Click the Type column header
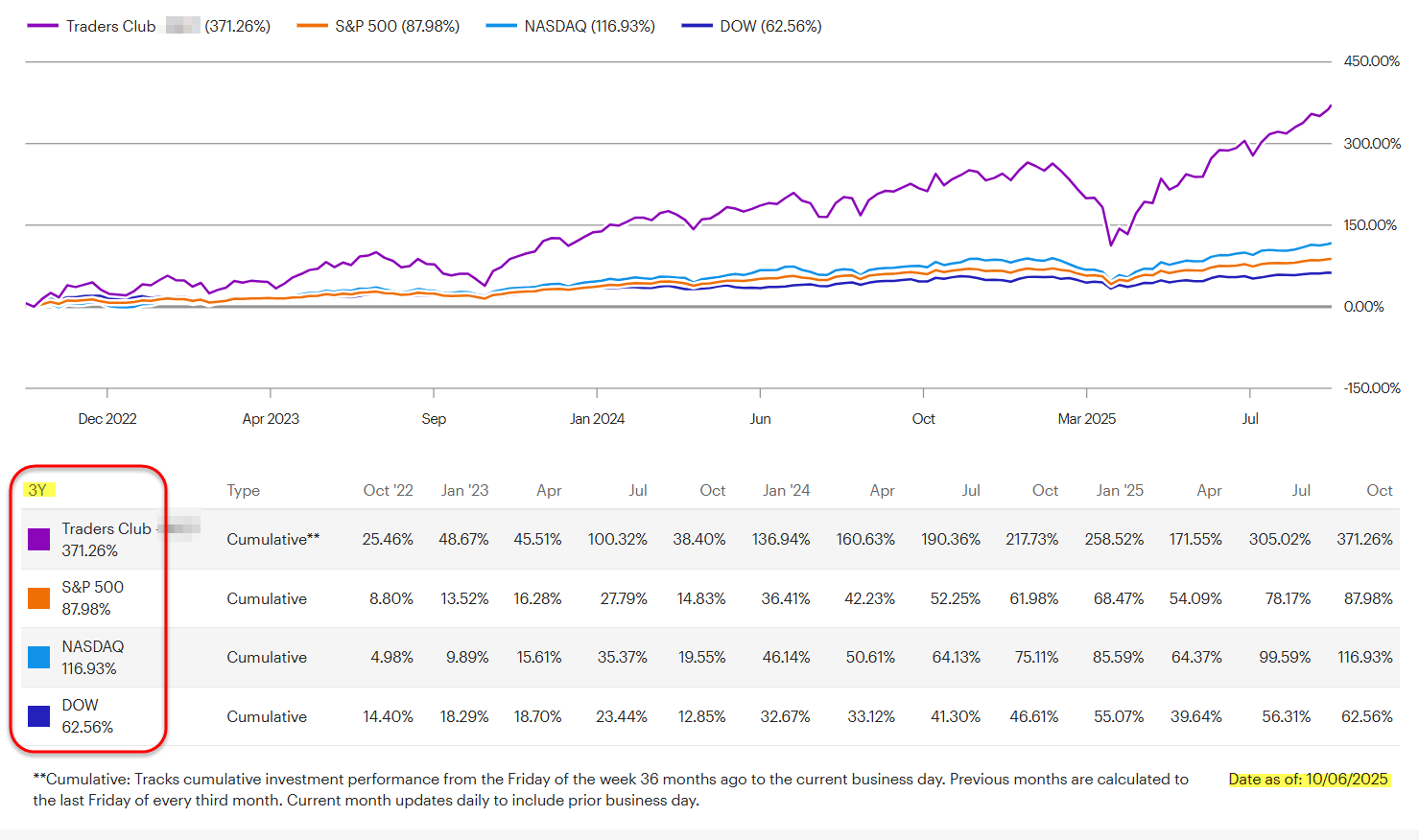1419x840 pixels. coord(244,491)
